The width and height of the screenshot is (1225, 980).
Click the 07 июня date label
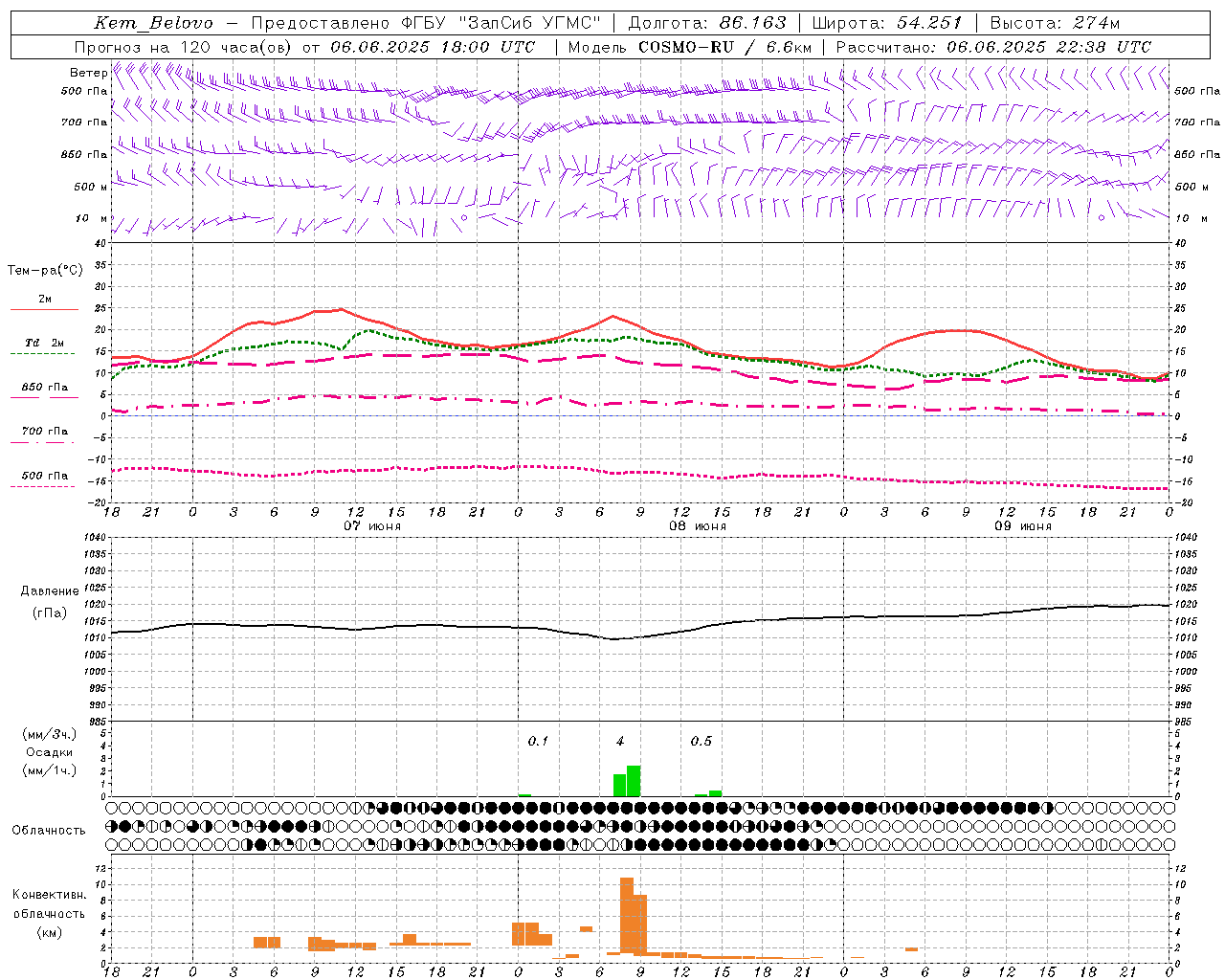tap(372, 526)
